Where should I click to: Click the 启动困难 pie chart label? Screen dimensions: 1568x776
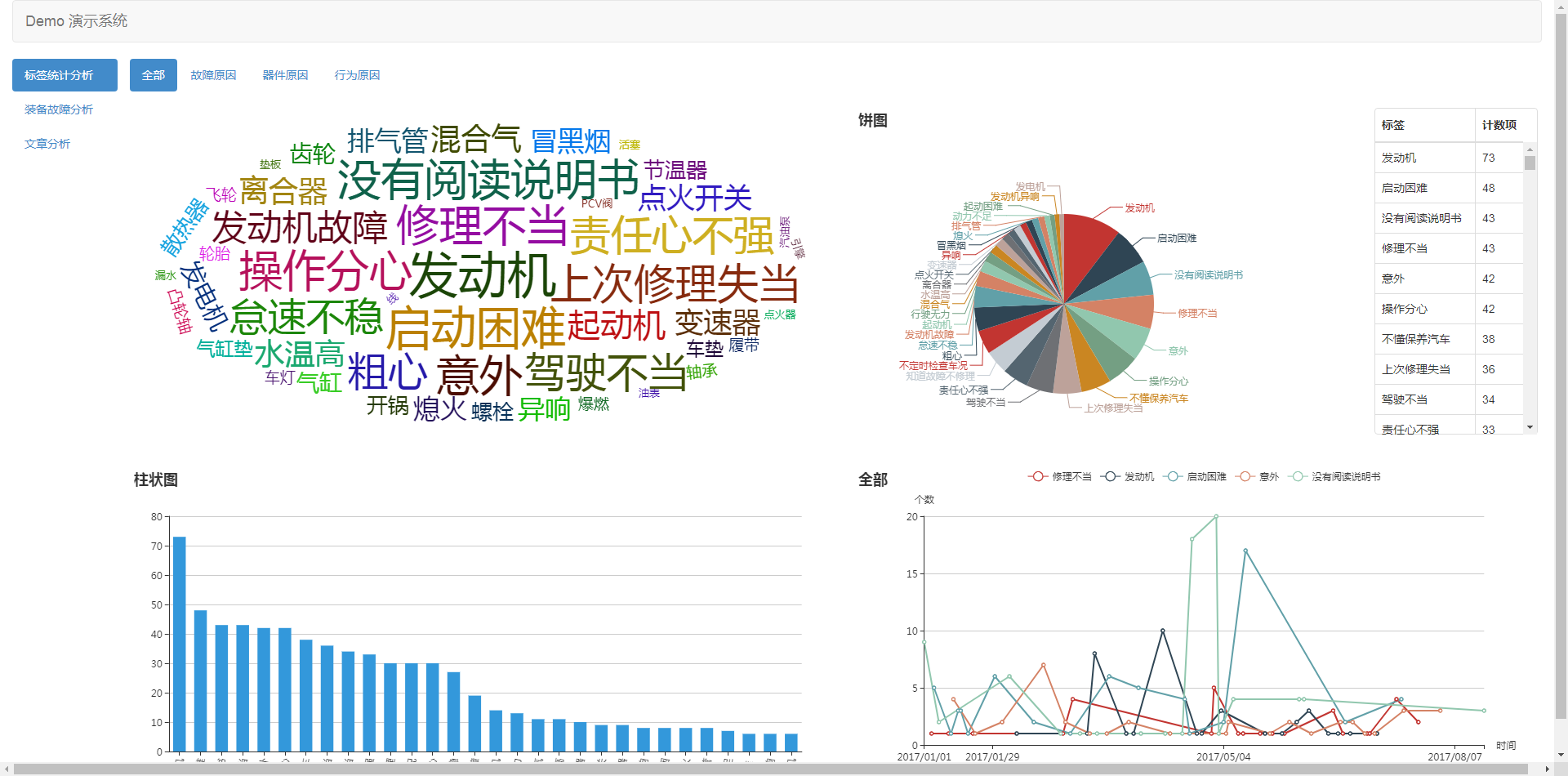coord(1177,239)
